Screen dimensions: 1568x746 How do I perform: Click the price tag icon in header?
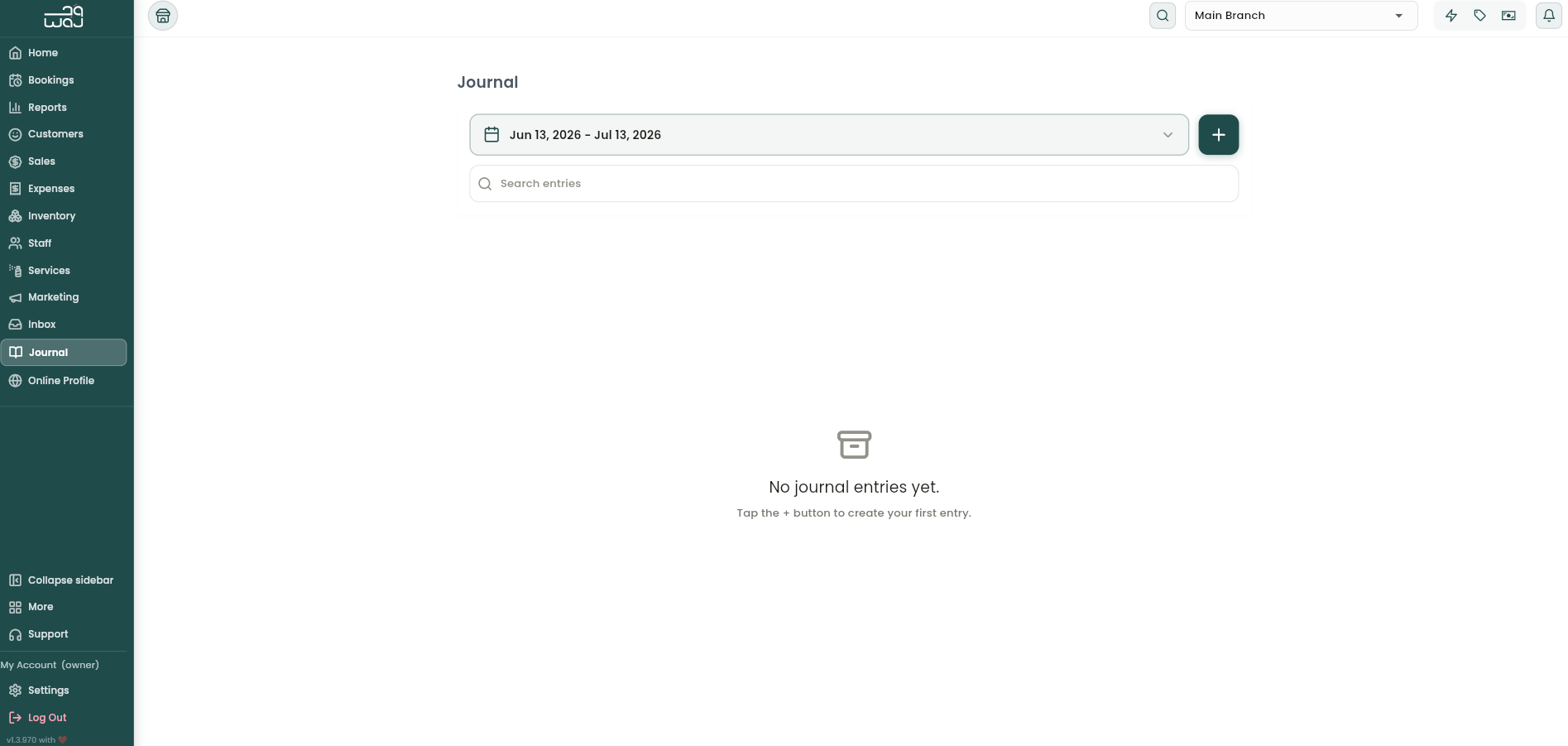click(1480, 16)
